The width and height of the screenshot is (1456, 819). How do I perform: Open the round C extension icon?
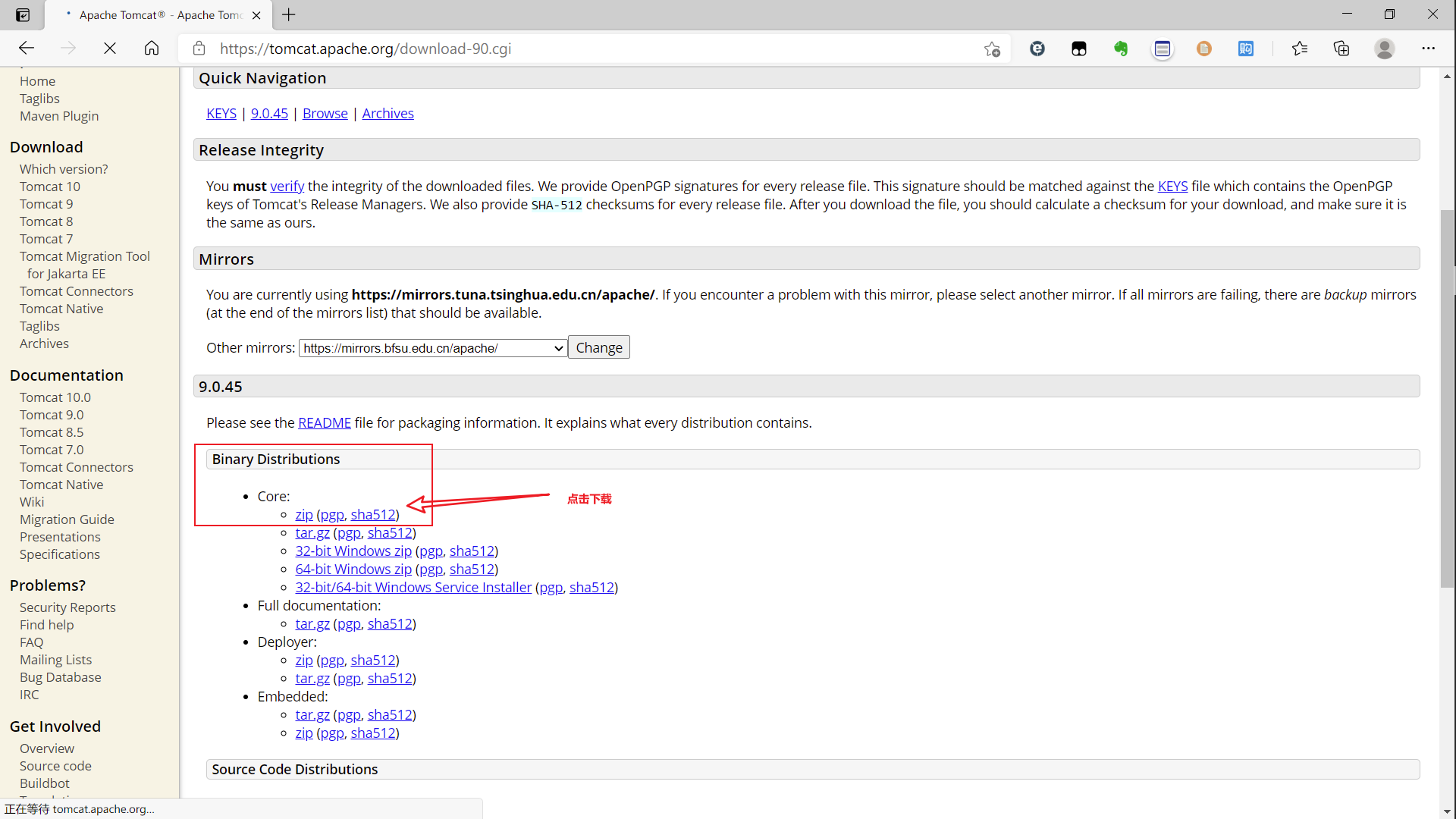click(x=1037, y=49)
